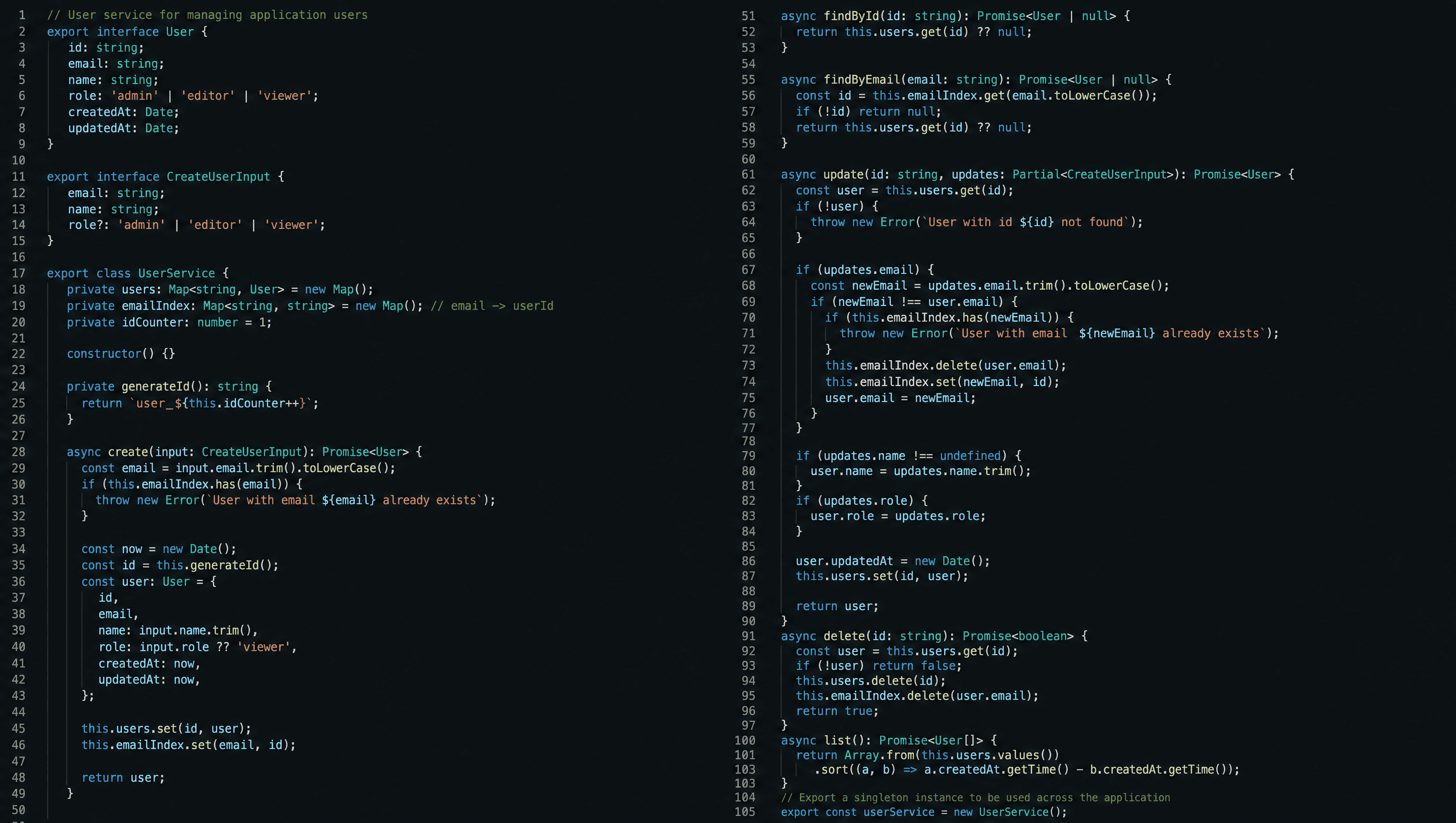Screen dimensions: 1456x823
Task: Click the template string "user_${this.idCounter++}"
Action: (220, 403)
